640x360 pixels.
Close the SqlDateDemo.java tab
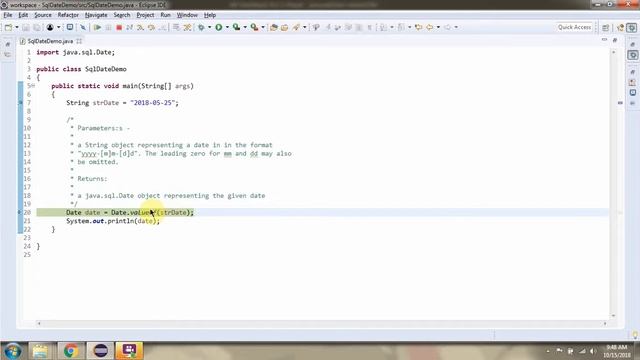click(79, 41)
